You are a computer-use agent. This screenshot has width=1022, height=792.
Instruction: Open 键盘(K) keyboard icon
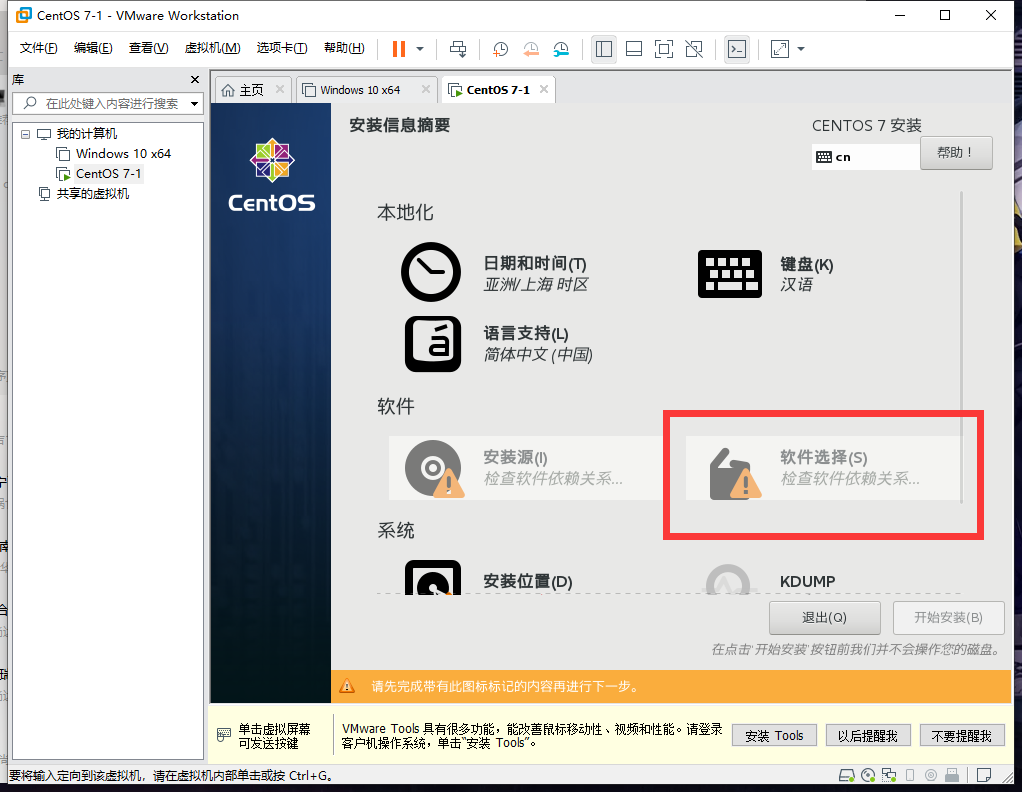(x=729, y=274)
